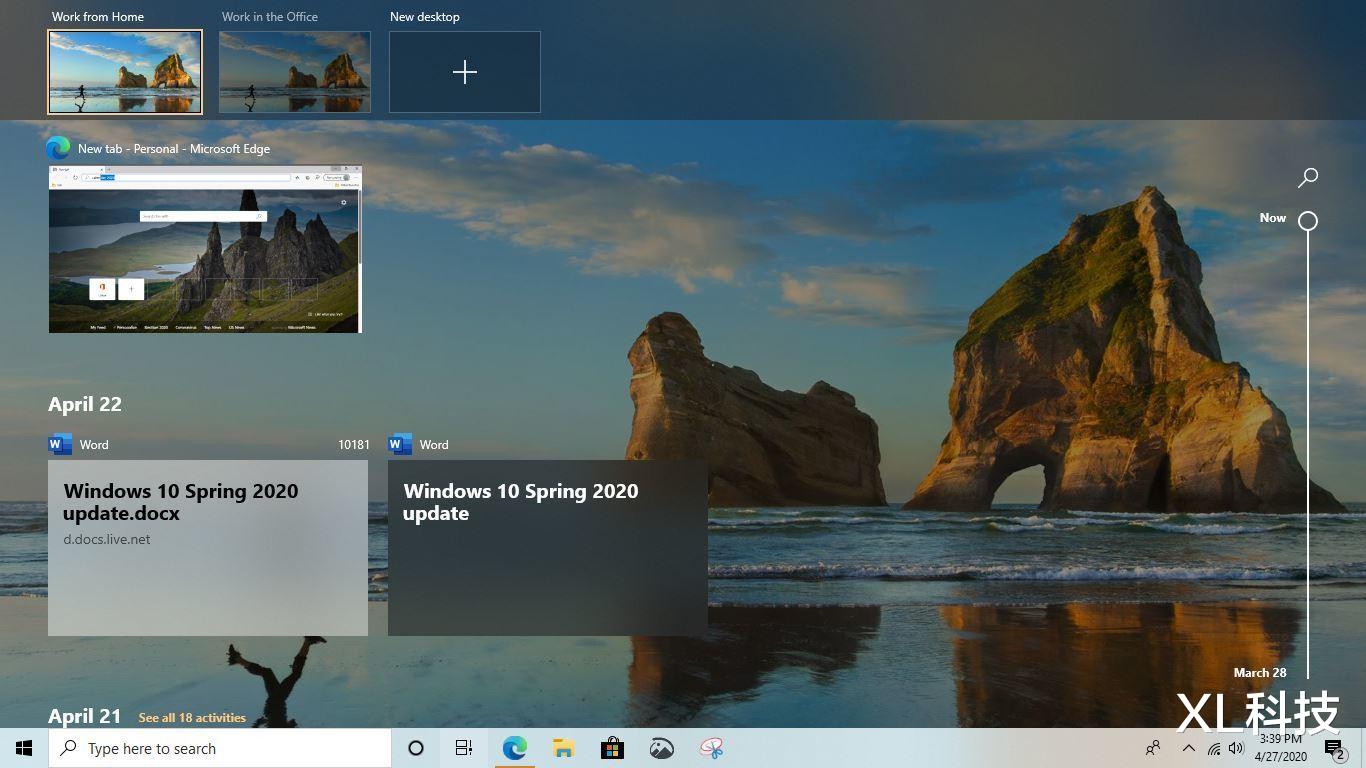Screen dimensions: 1366x768
Task: Open Cortana from the taskbar circle icon
Action: click(x=416, y=748)
